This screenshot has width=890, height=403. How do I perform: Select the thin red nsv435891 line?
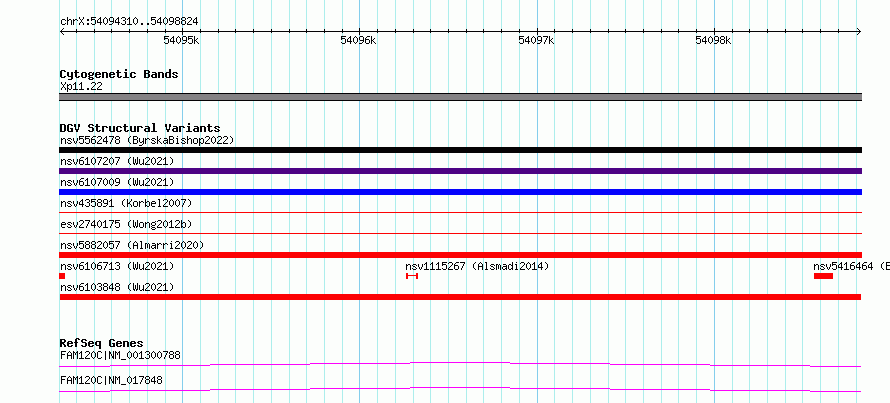(460, 212)
